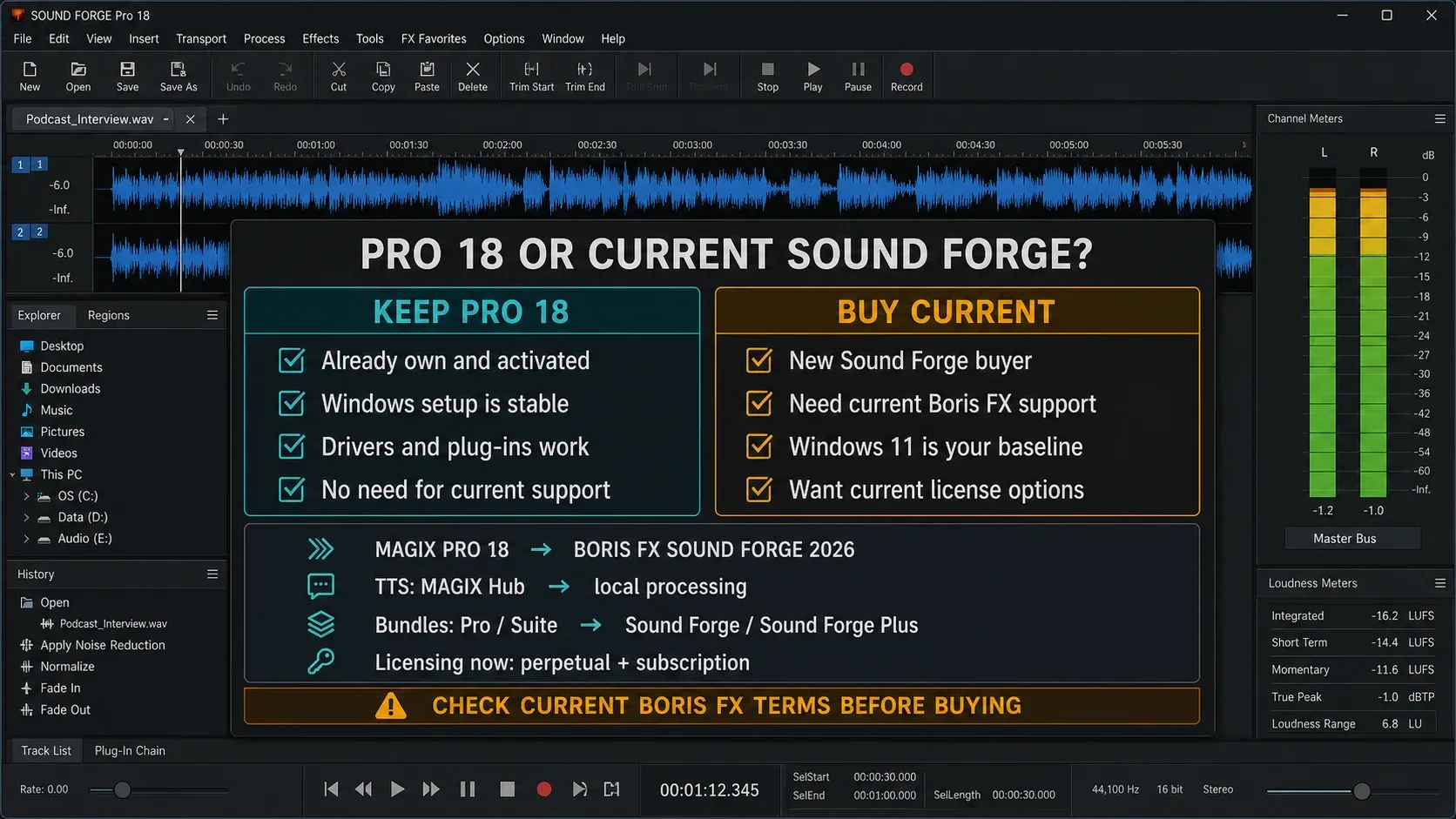Toggle the 'Want current license options' checkbox
The width and height of the screenshot is (1456, 819).
[759, 489]
